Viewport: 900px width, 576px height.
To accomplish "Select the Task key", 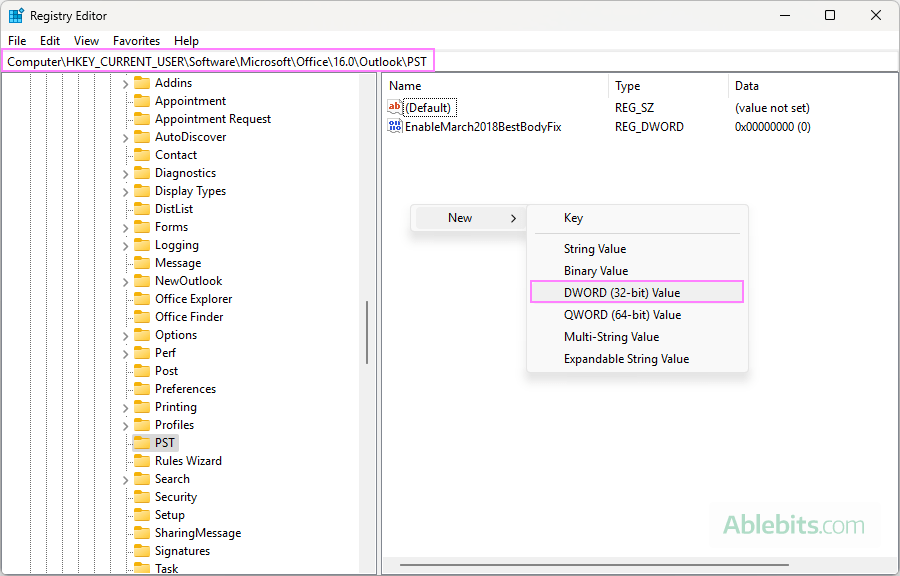I will [166, 569].
